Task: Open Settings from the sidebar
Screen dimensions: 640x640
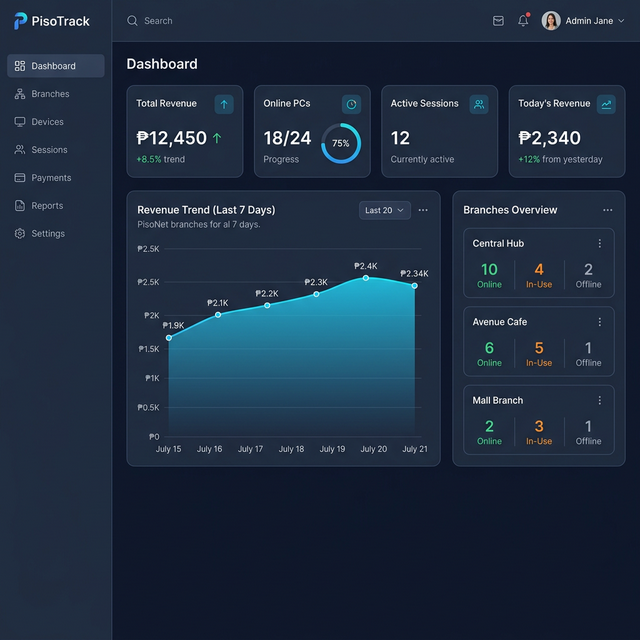Action: 48,234
